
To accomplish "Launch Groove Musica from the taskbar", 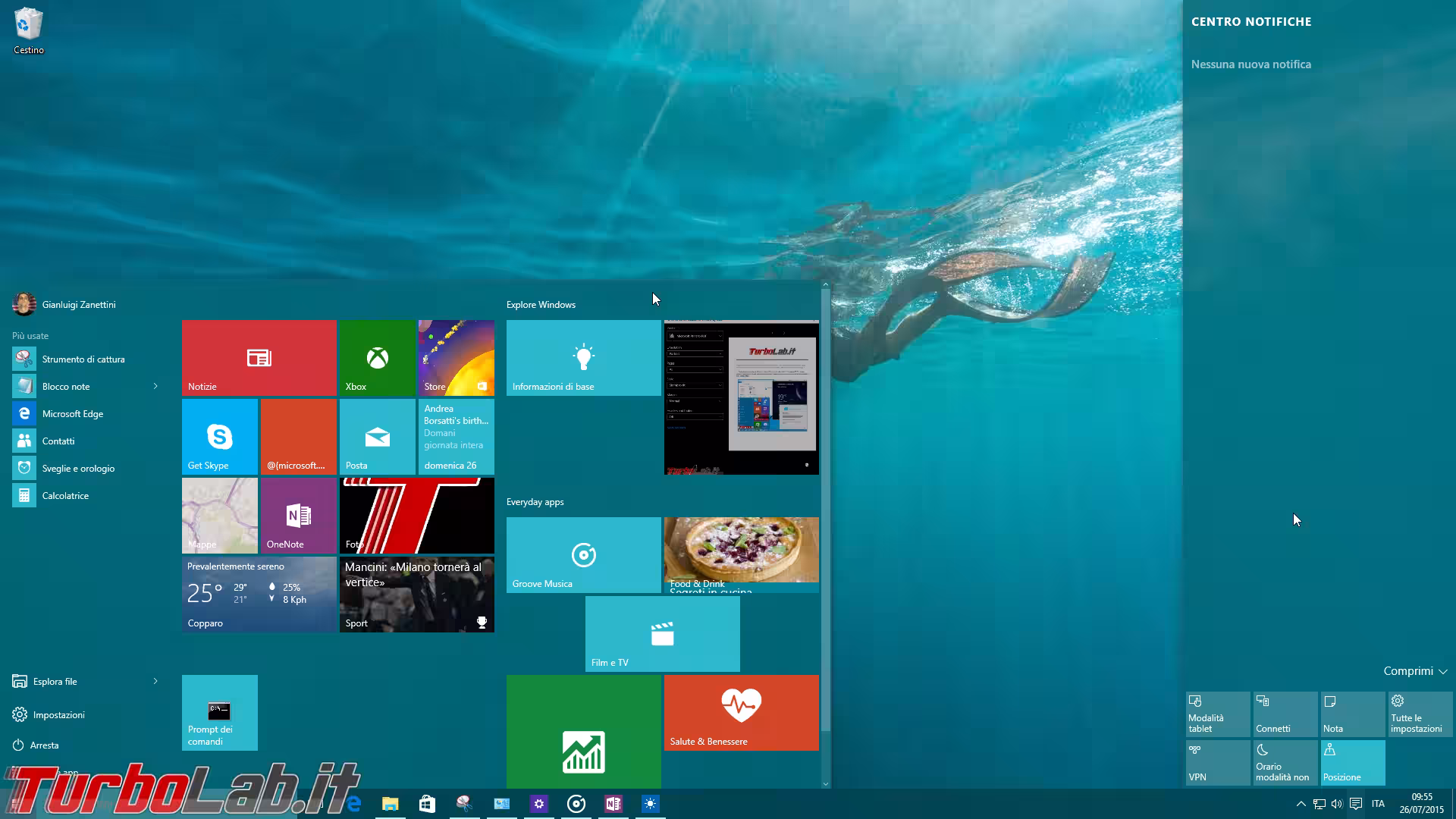I will click(x=576, y=803).
